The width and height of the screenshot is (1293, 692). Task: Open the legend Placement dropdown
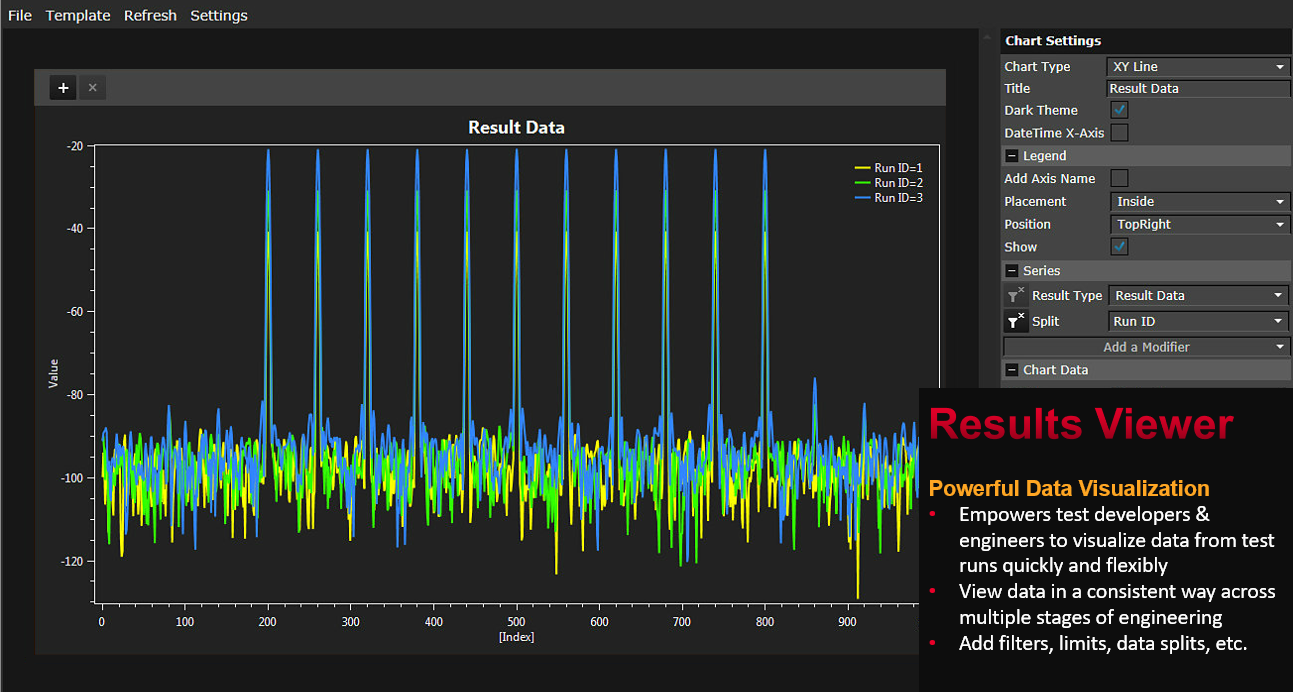1198,201
